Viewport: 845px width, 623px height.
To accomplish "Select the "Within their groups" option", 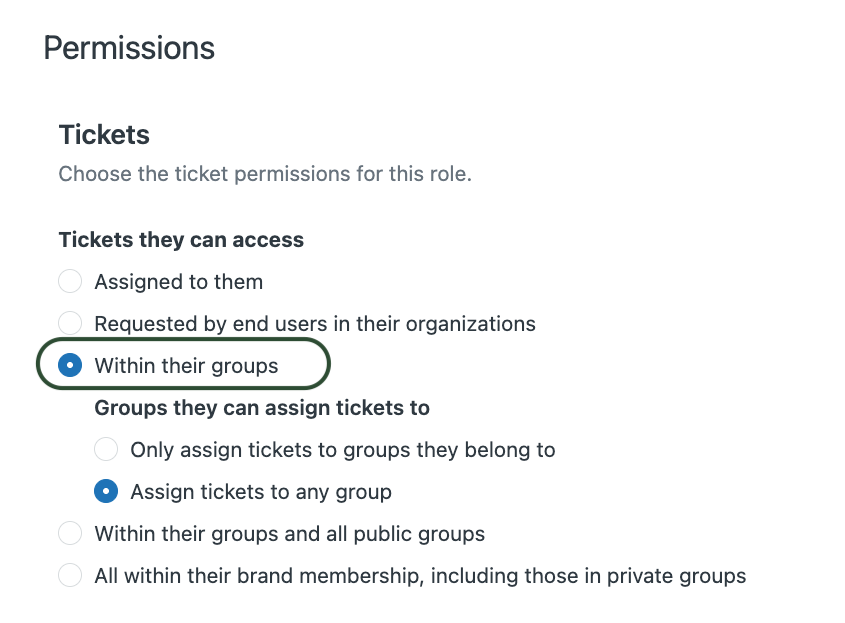I will (69, 365).
